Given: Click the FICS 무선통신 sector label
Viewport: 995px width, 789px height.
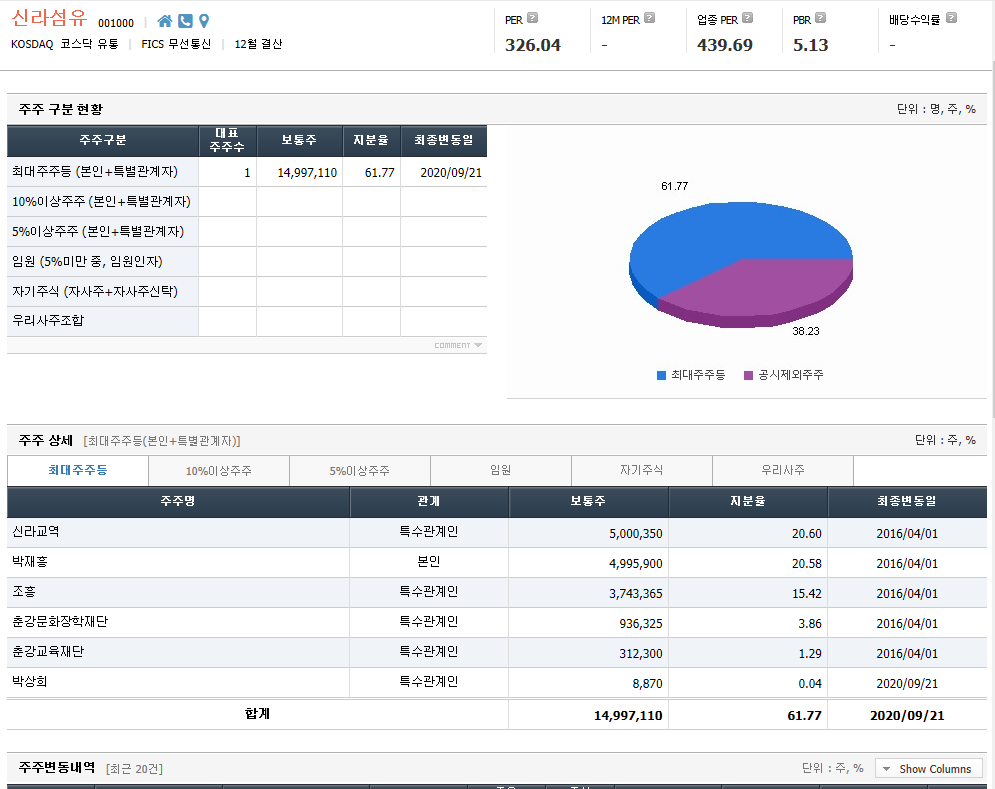Looking at the screenshot, I should [176, 44].
